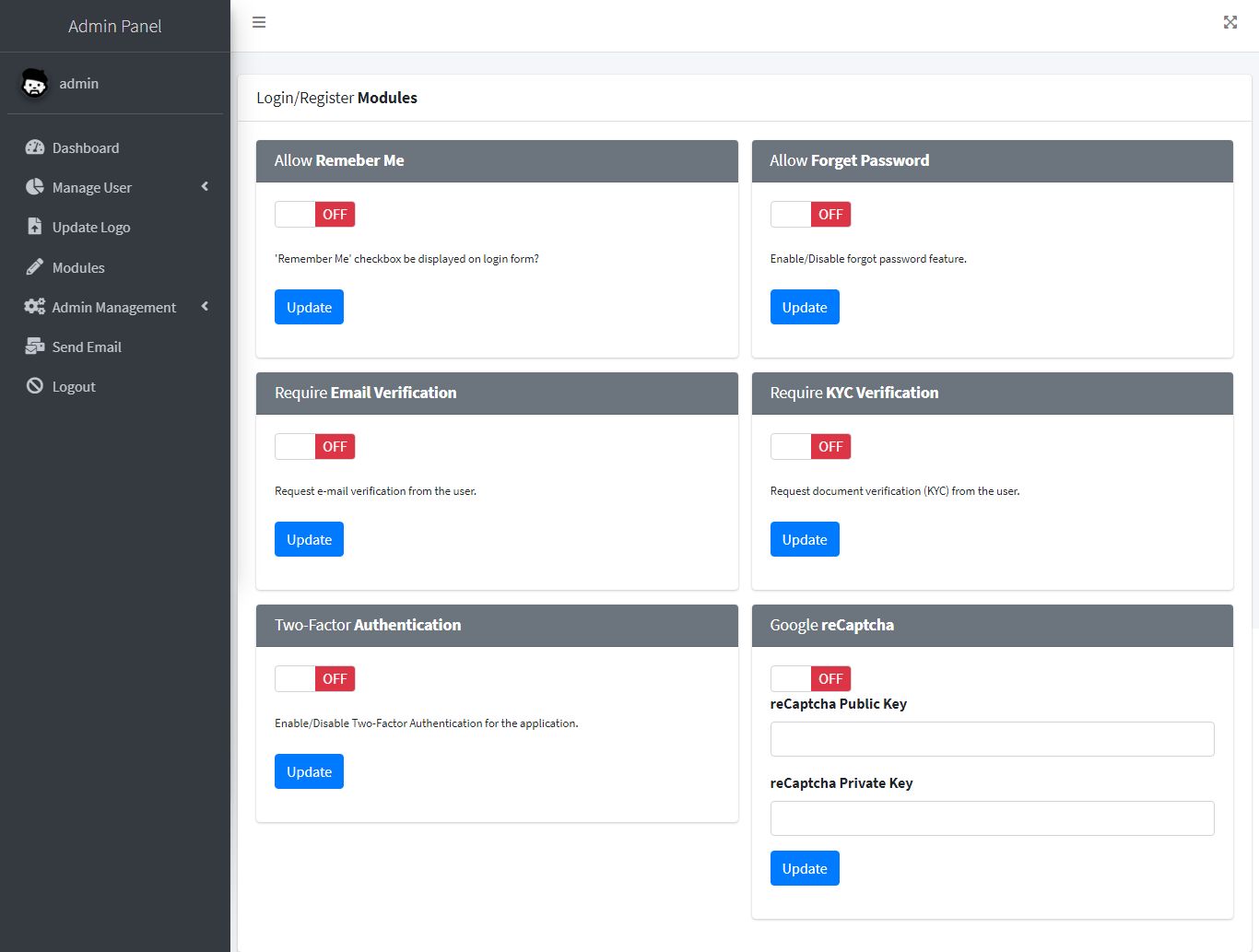Click the admin avatar image

point(35,84)
